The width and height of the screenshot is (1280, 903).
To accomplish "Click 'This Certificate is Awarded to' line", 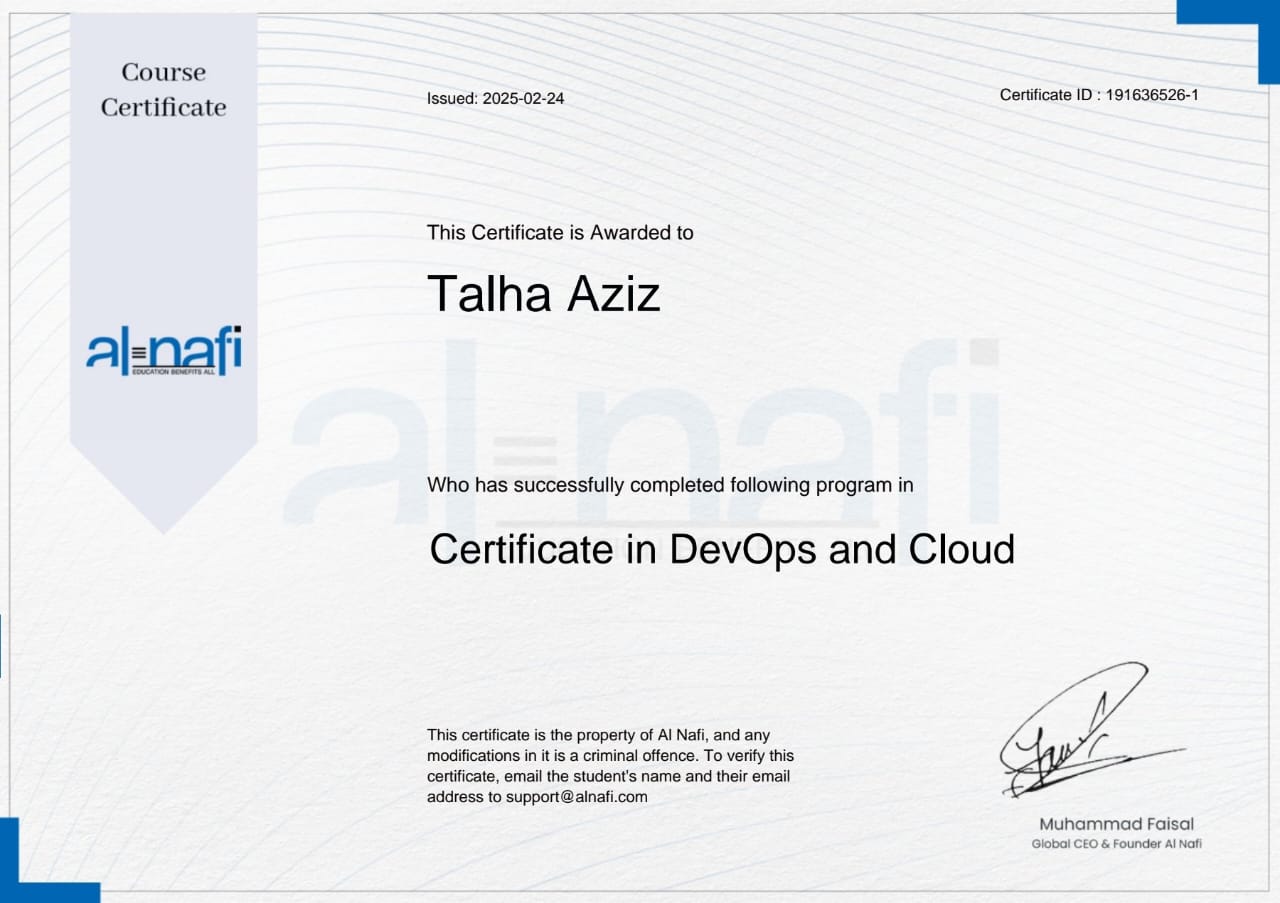I will tap(560, 232).
